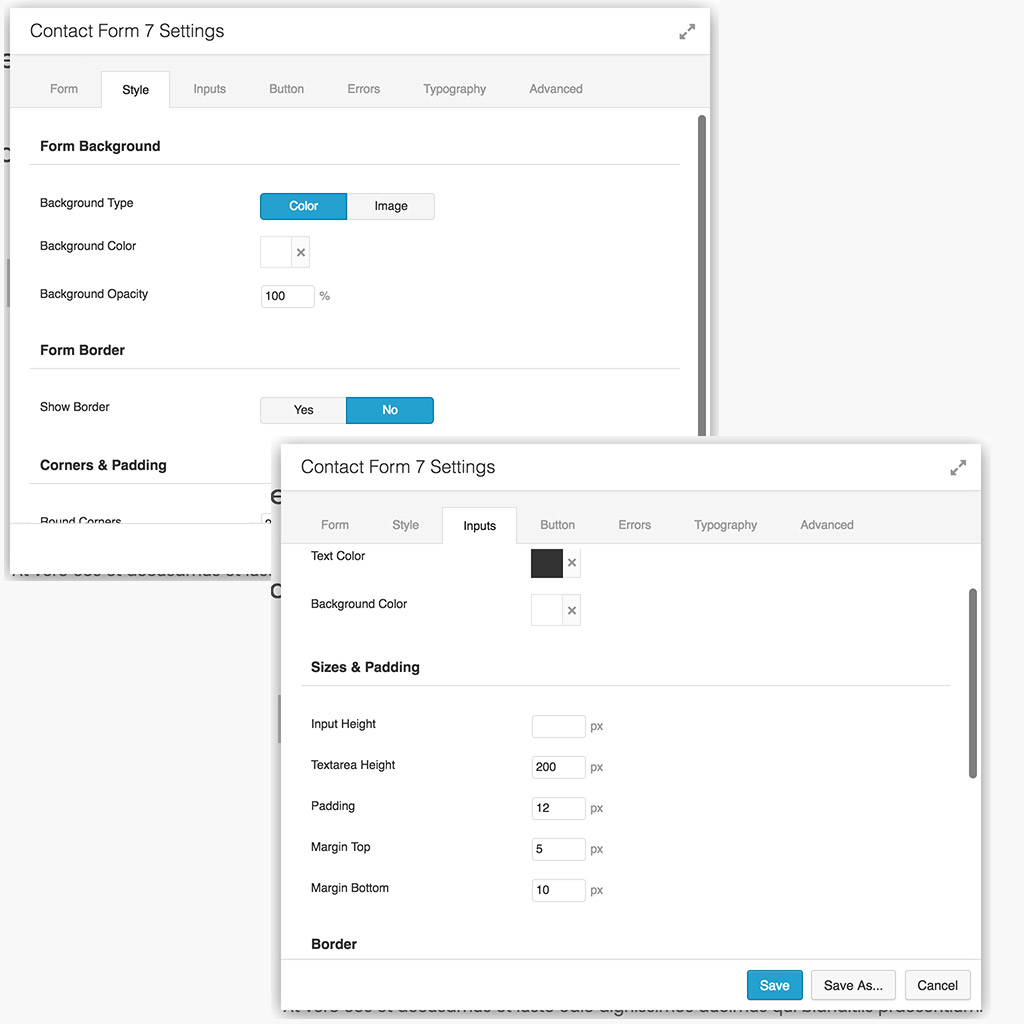Open the dark Text Color swatch

tap(547, 563)
